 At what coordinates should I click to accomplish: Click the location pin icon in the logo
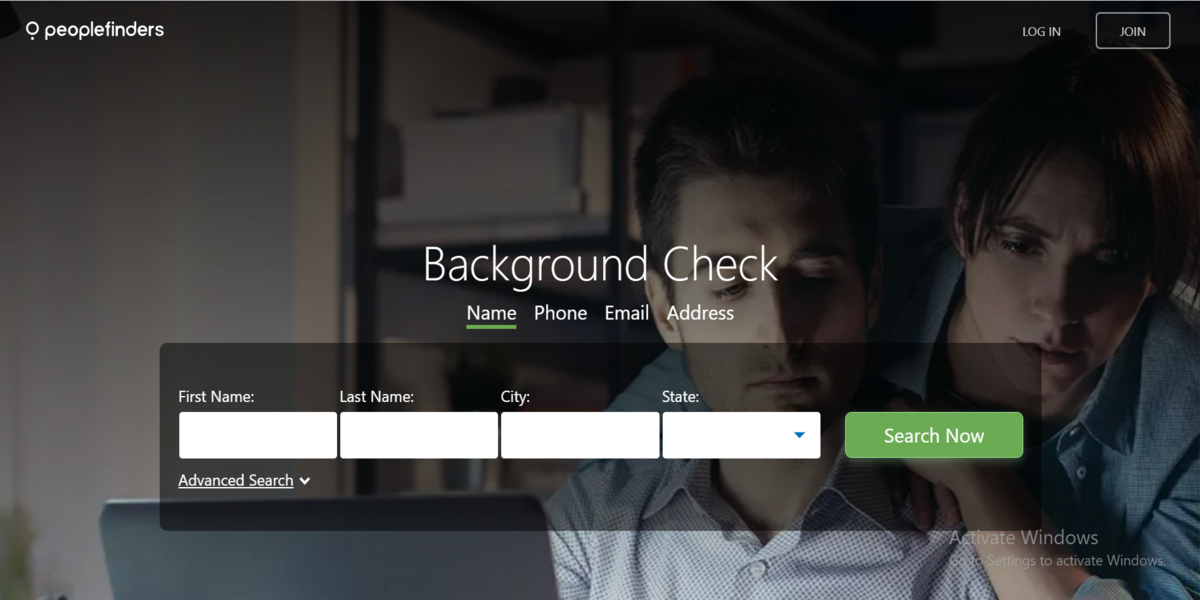click(x=31, y=30)
